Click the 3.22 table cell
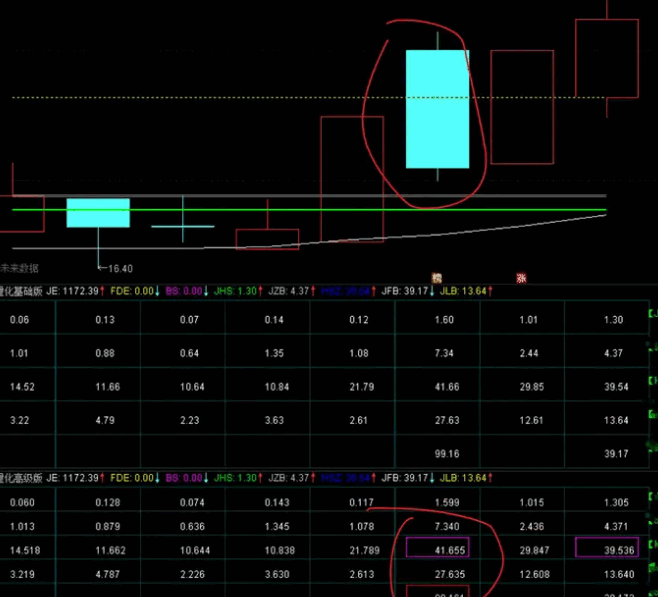Viewport: 658px width, 597px height. (19, 420)
